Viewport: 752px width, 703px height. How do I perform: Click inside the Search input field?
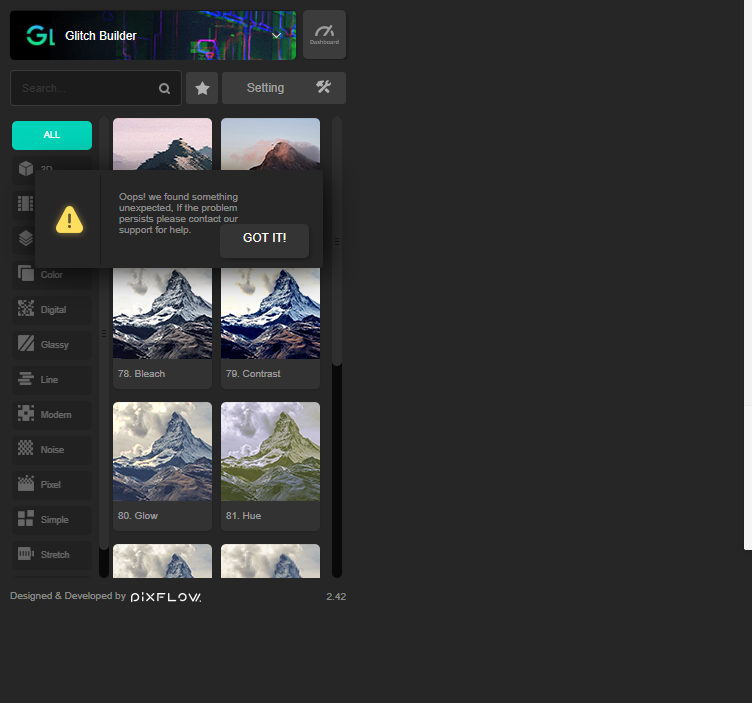(x=85, y=88)
